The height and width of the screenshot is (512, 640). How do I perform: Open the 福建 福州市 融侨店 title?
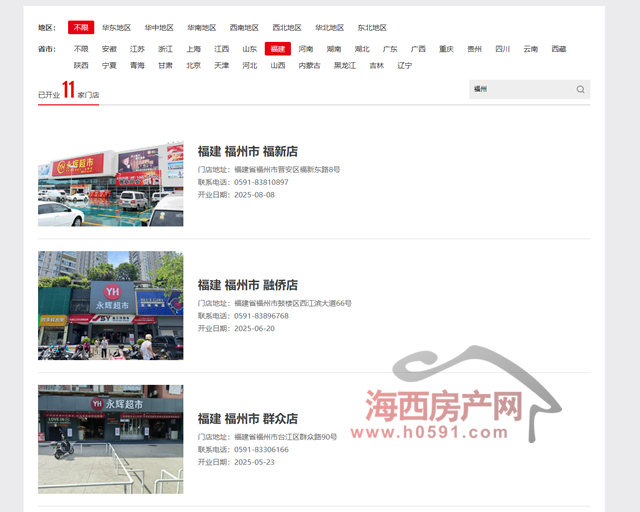(248, 285)
